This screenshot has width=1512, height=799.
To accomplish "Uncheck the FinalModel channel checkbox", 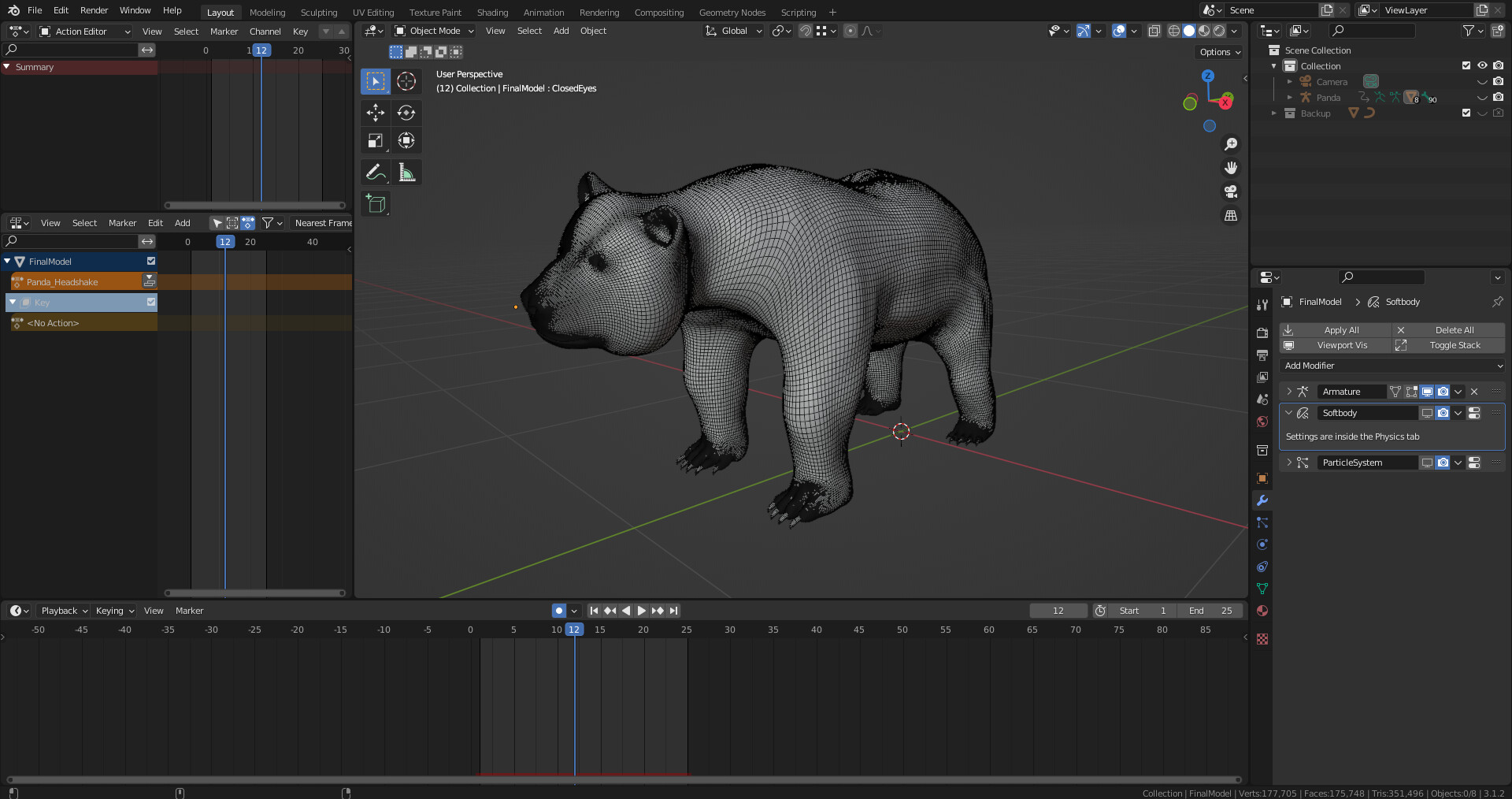I will (151, 262).
